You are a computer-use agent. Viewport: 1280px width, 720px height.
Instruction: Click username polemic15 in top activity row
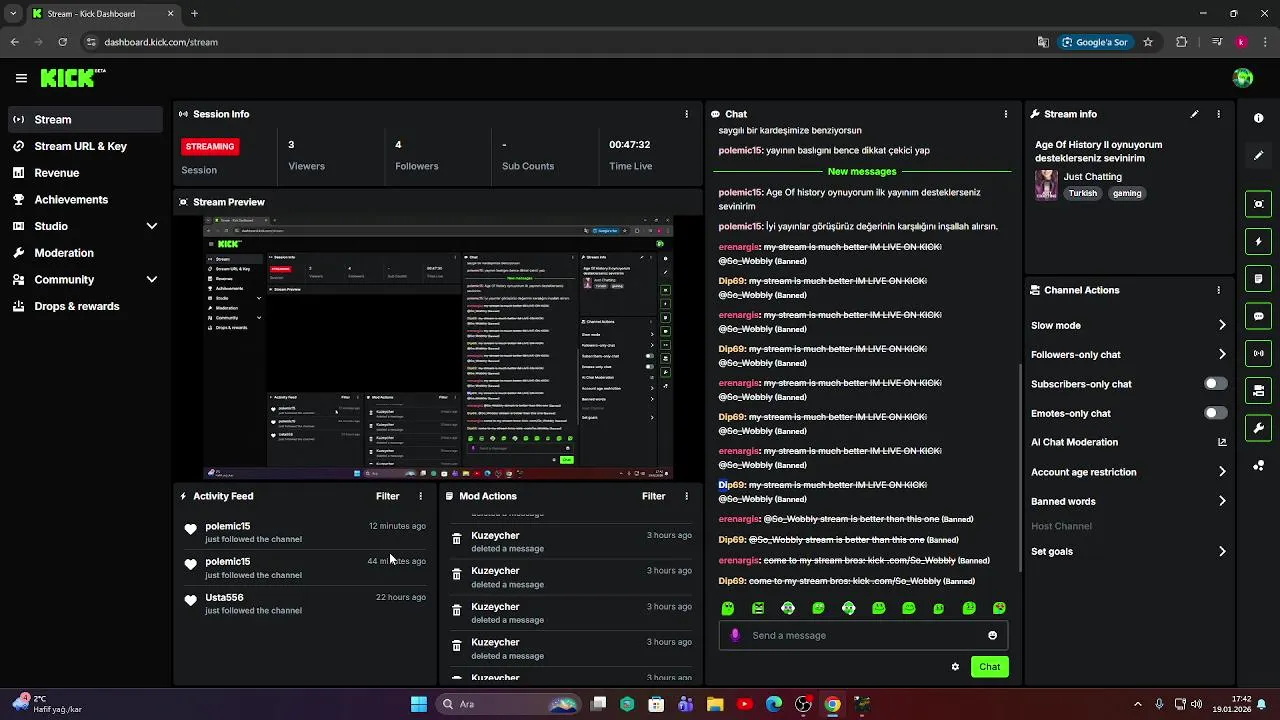pos(228,526)
